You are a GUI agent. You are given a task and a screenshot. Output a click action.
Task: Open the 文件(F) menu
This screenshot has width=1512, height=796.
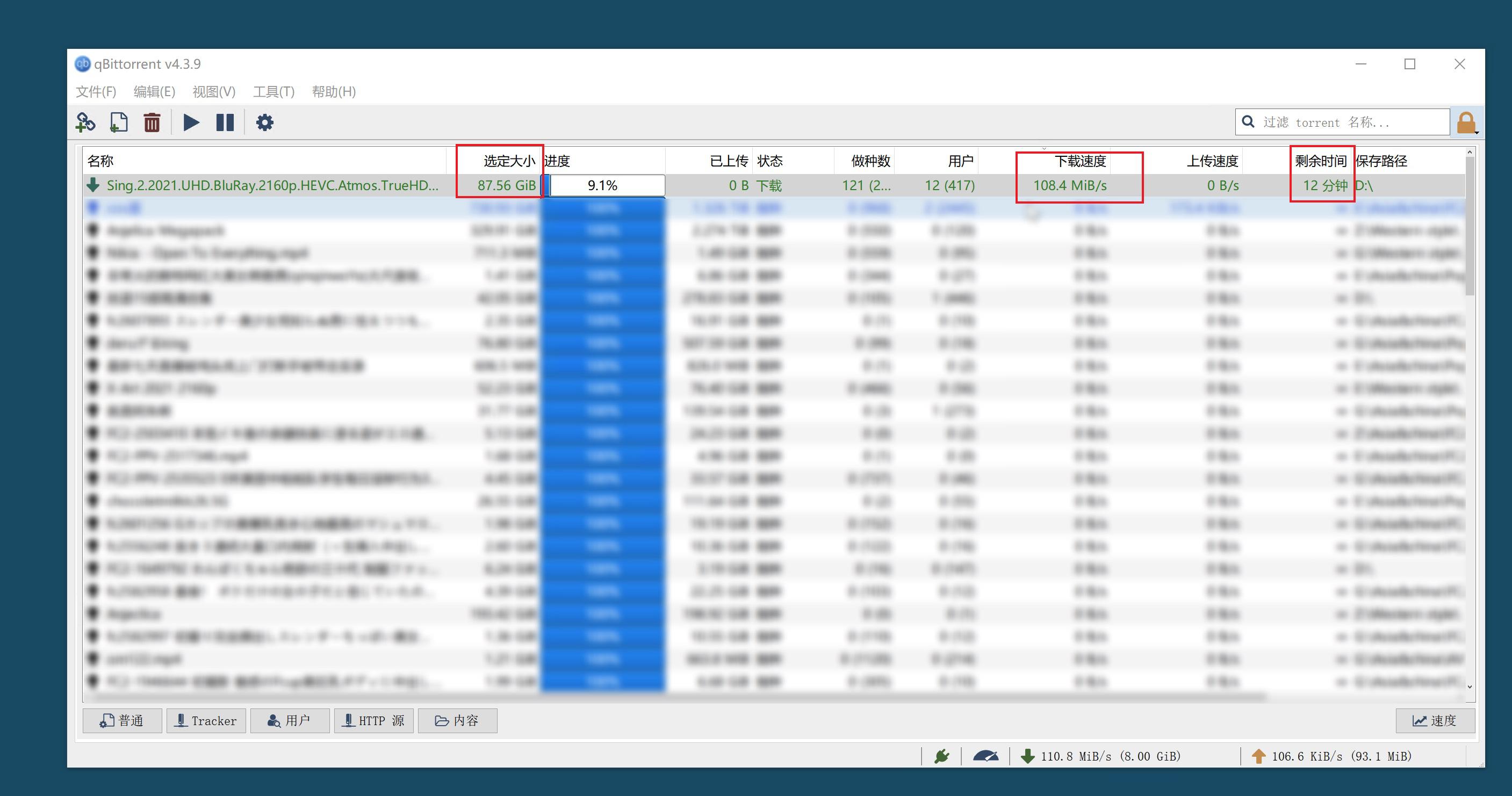(x=96, y=91)
